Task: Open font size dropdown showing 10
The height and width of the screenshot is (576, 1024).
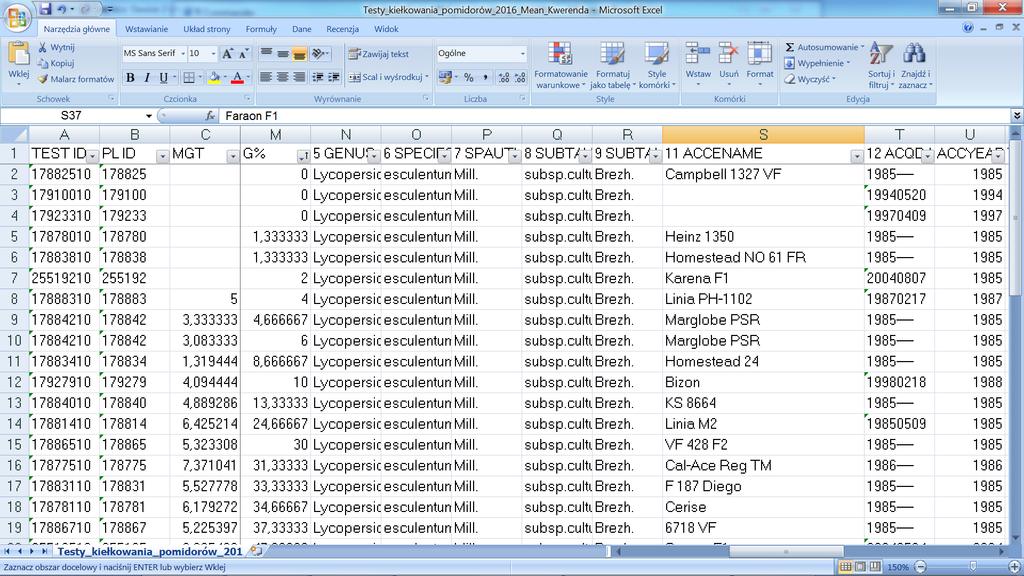Action: pos(214,54)
